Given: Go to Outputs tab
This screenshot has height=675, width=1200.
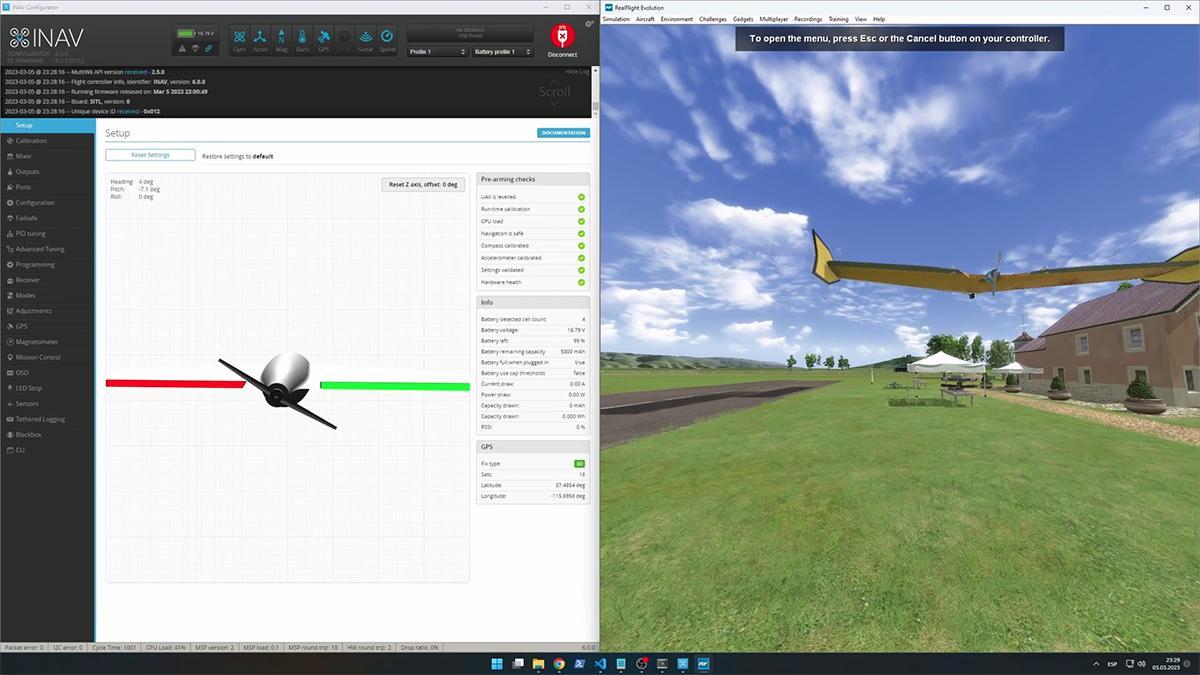Looking at the screenshot, I should pyautogui.click(x=47, y=172).
